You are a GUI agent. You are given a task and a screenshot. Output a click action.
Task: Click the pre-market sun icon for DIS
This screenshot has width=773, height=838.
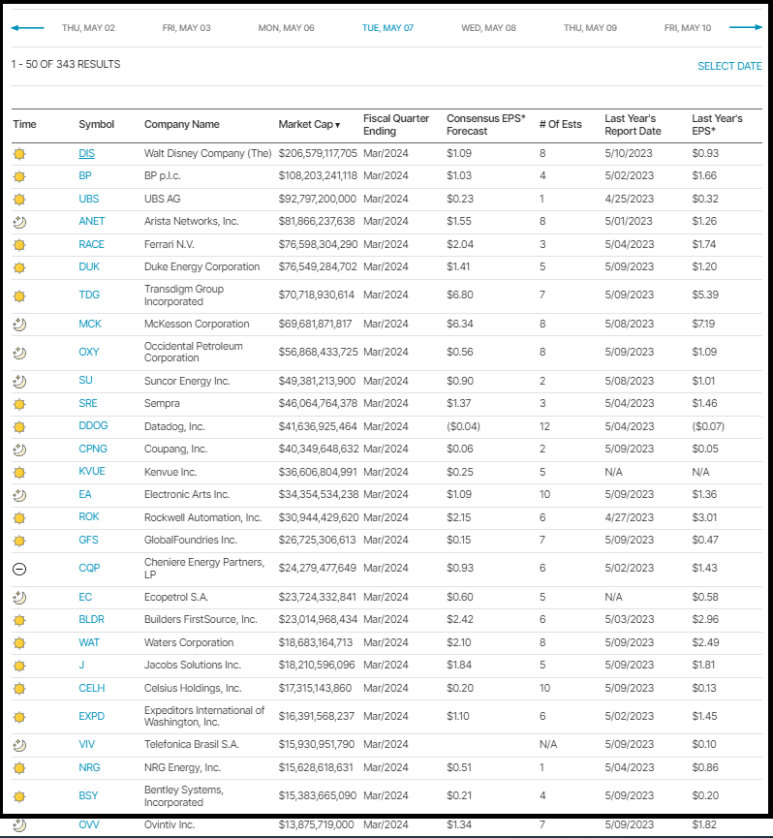[x=19, y=154]
